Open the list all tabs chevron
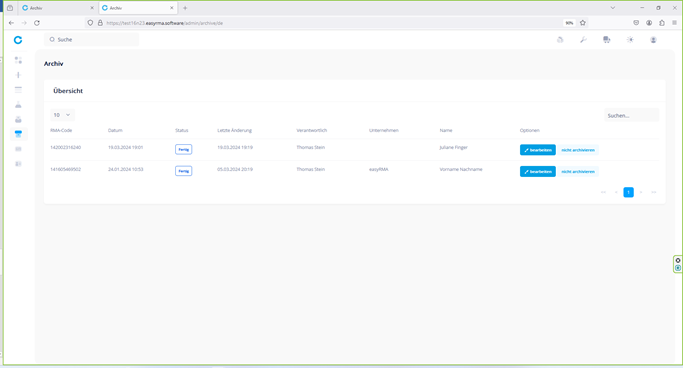 [x=612, y=8]
